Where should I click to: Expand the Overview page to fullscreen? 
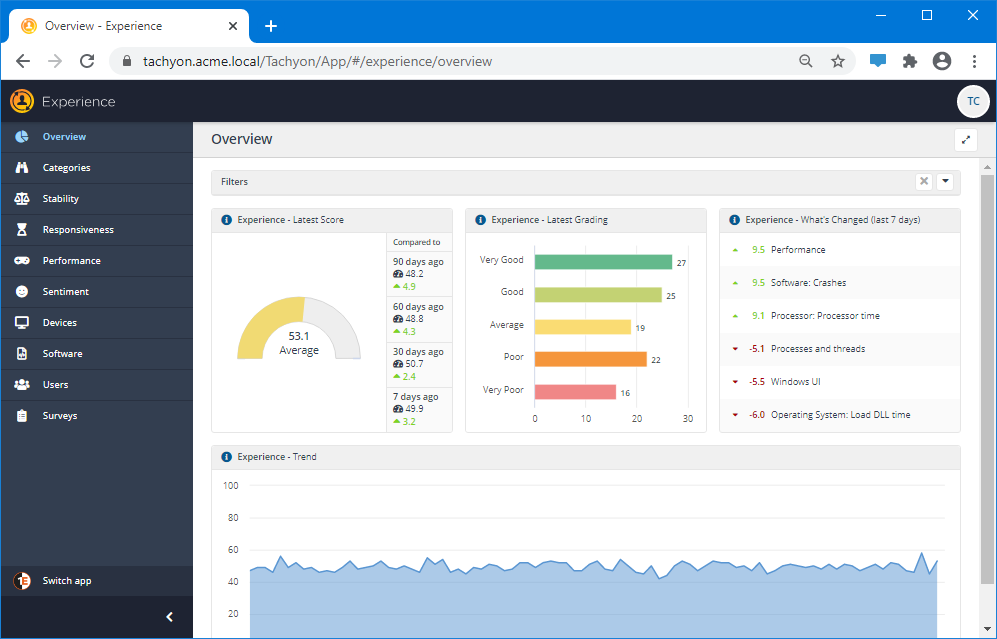coord(966,140)
